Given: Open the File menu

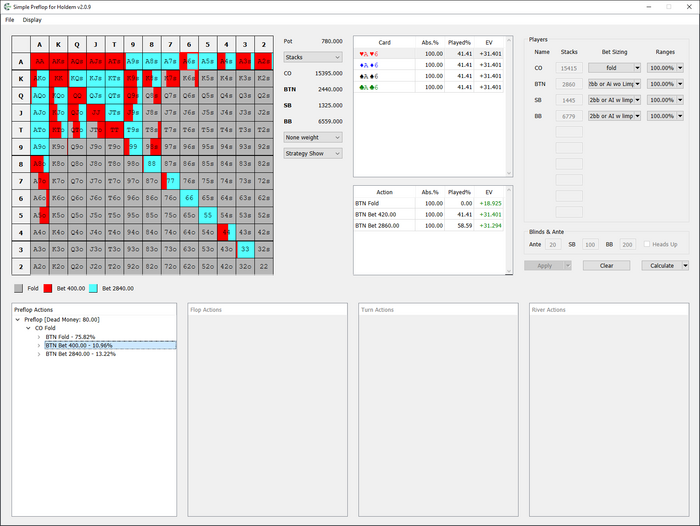Looking at the screenshot, I should coord(10,20).
